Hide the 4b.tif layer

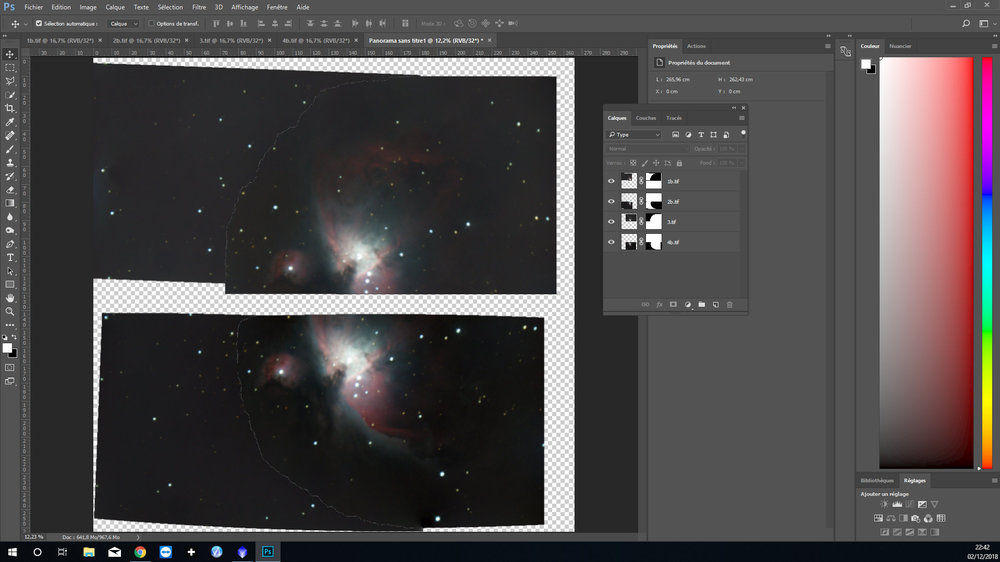[611, 242]
